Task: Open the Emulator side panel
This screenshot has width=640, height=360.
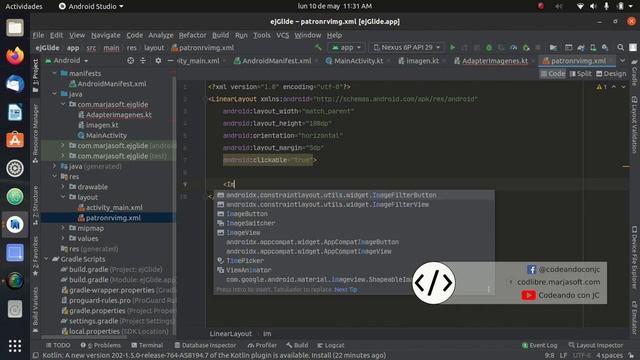Action: pos(634,318)
